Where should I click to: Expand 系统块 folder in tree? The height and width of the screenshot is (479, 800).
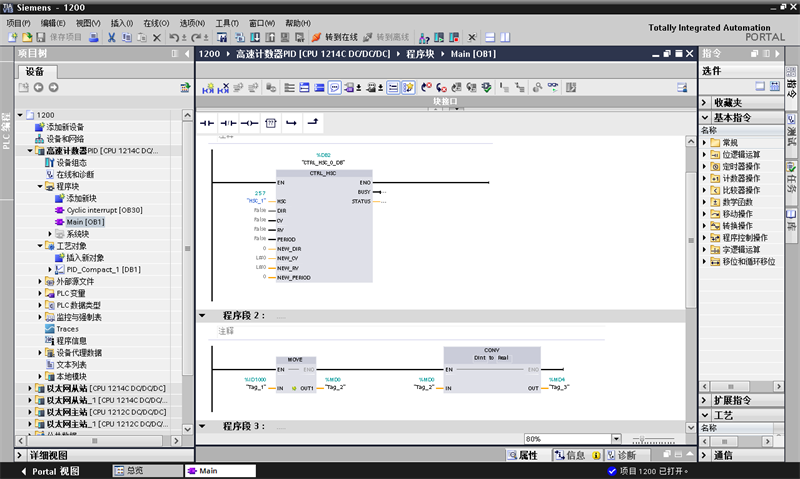tap(50, 234)
